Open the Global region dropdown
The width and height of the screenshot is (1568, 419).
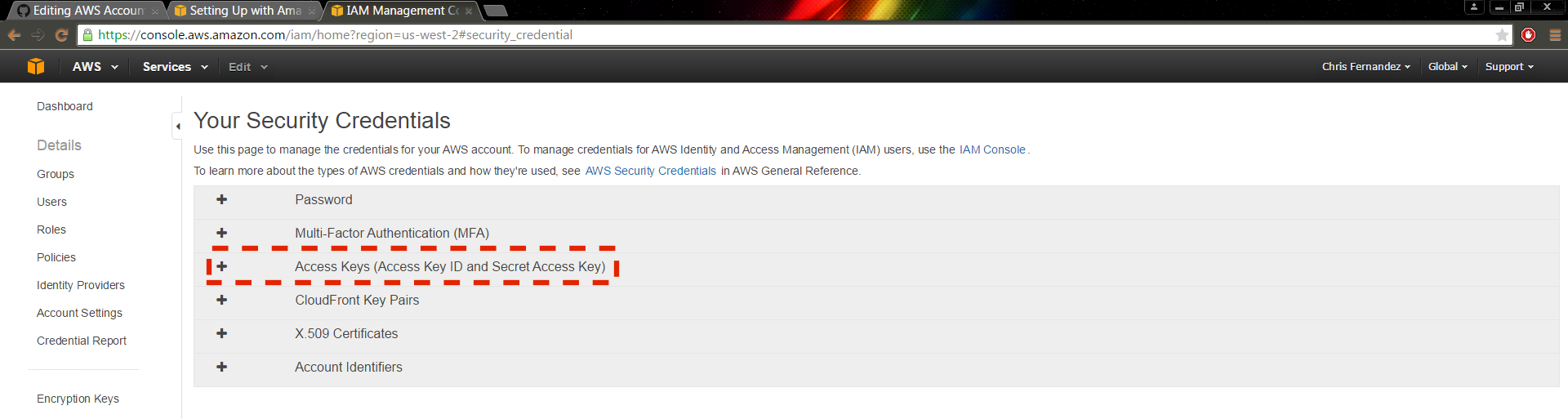click(x=1447, y=67)
